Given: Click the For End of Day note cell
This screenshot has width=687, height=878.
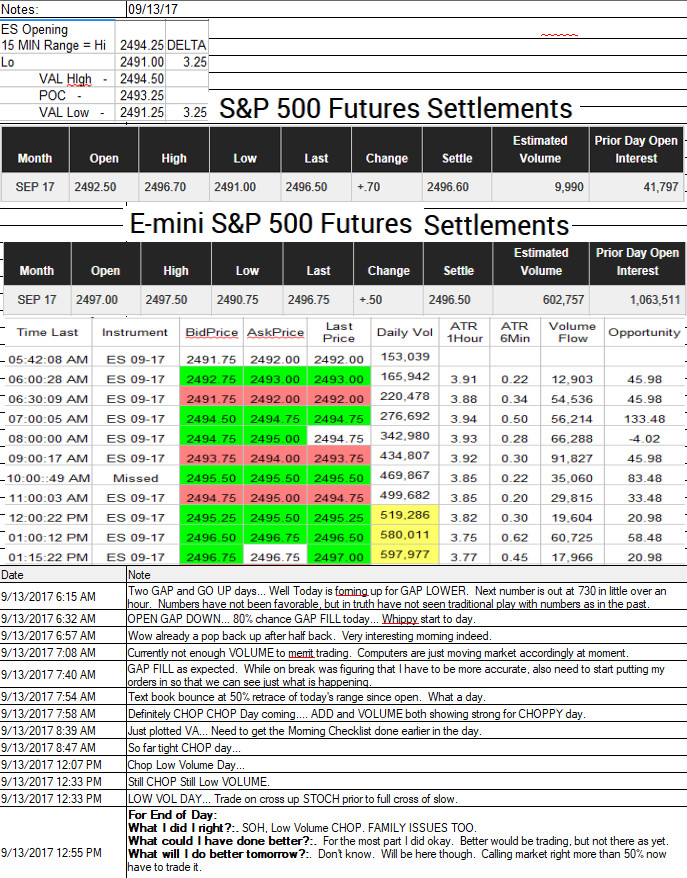Looking at the screenshot, I should (x=406, y=841).
